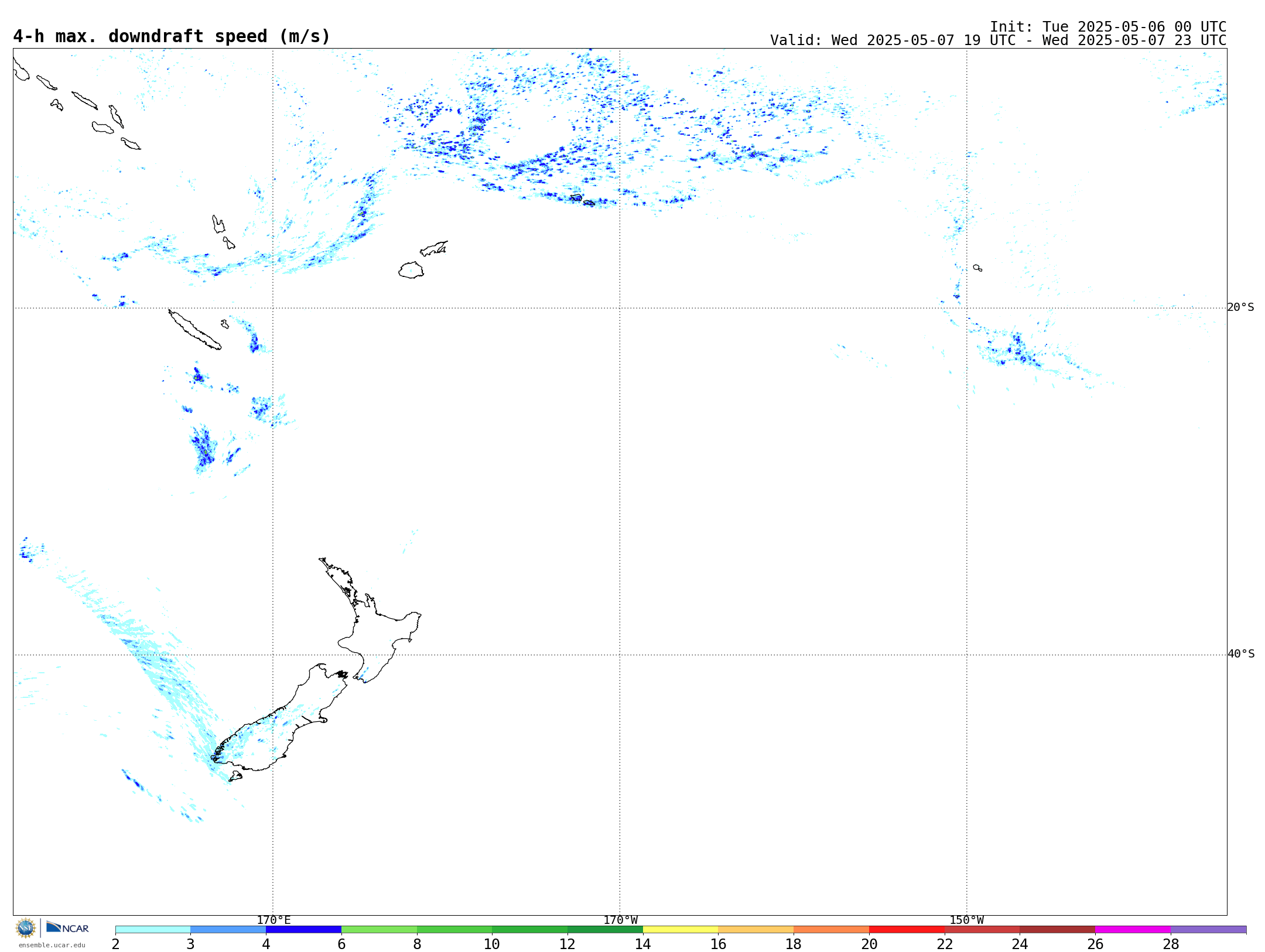Select the medium green 10–12 m/s swatch
This screenshot has height=952, width=1265.
tap(530, 930)
